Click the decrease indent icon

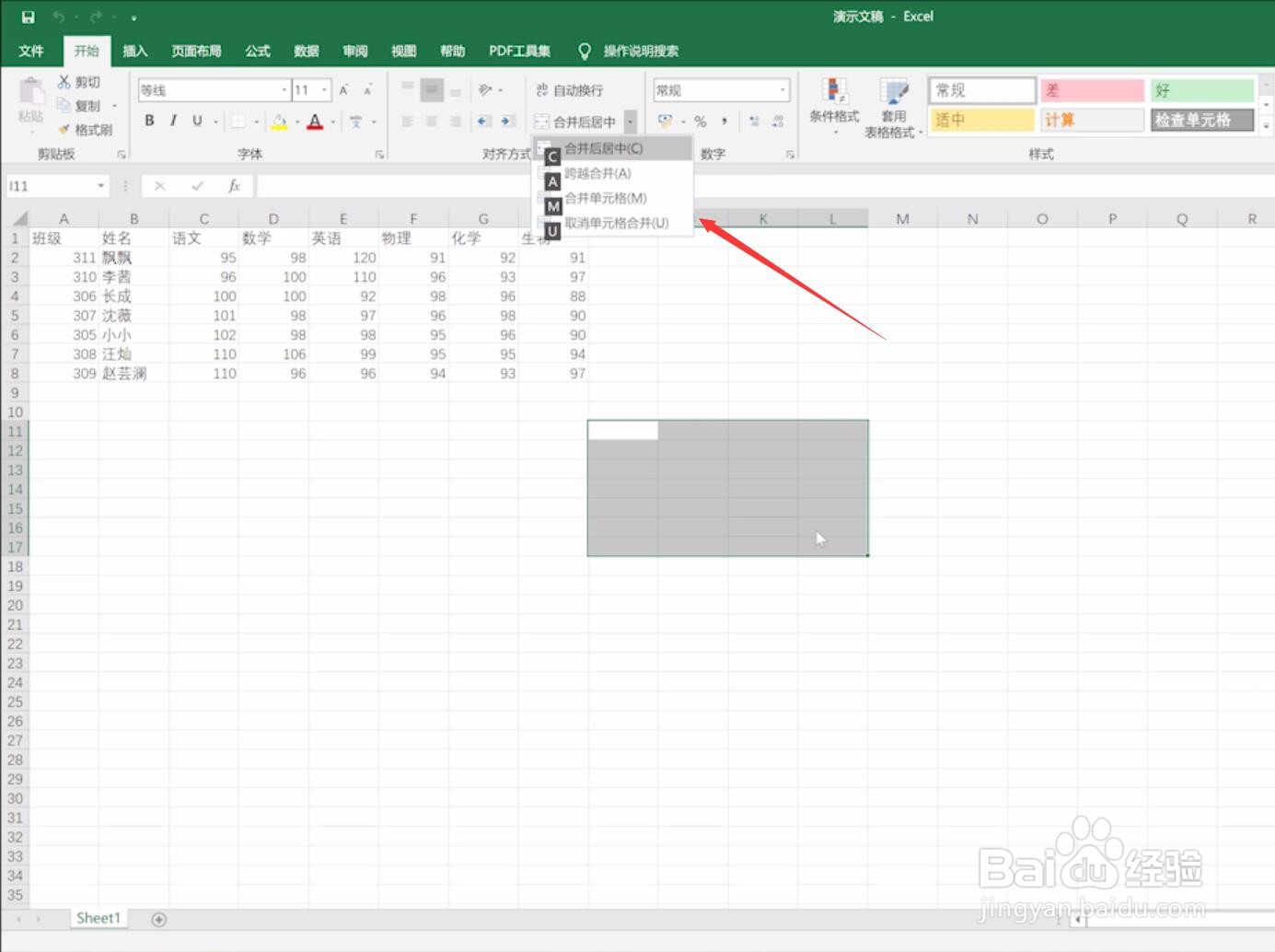tap(483, 121)
